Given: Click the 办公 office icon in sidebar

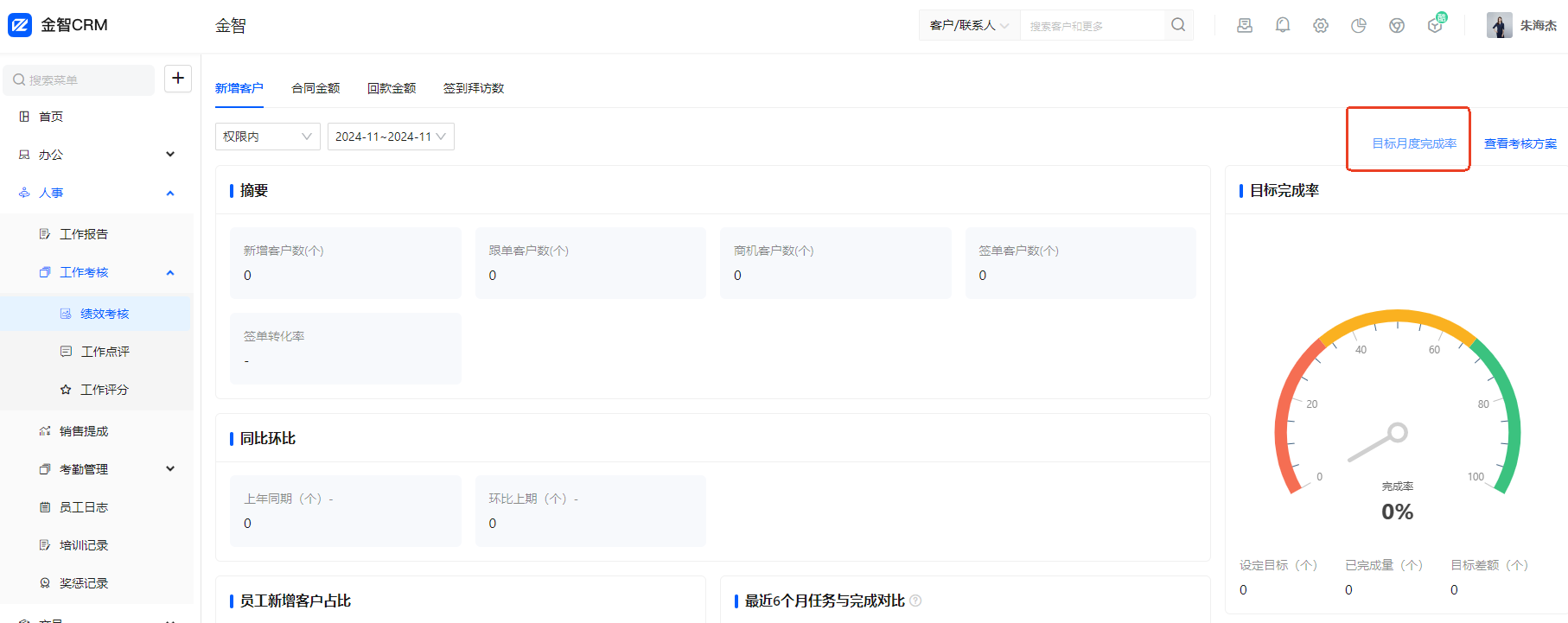Looking at the screenshot, I should pos(24,155).
